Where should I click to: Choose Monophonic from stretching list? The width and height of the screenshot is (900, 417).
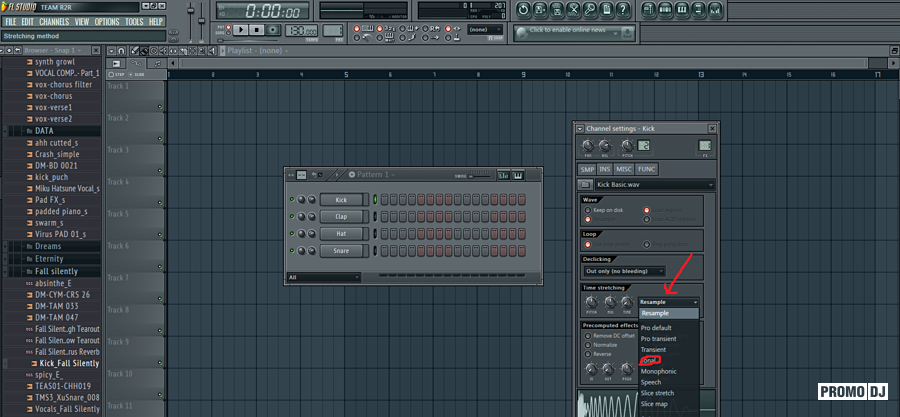click(x=659, y=370)
